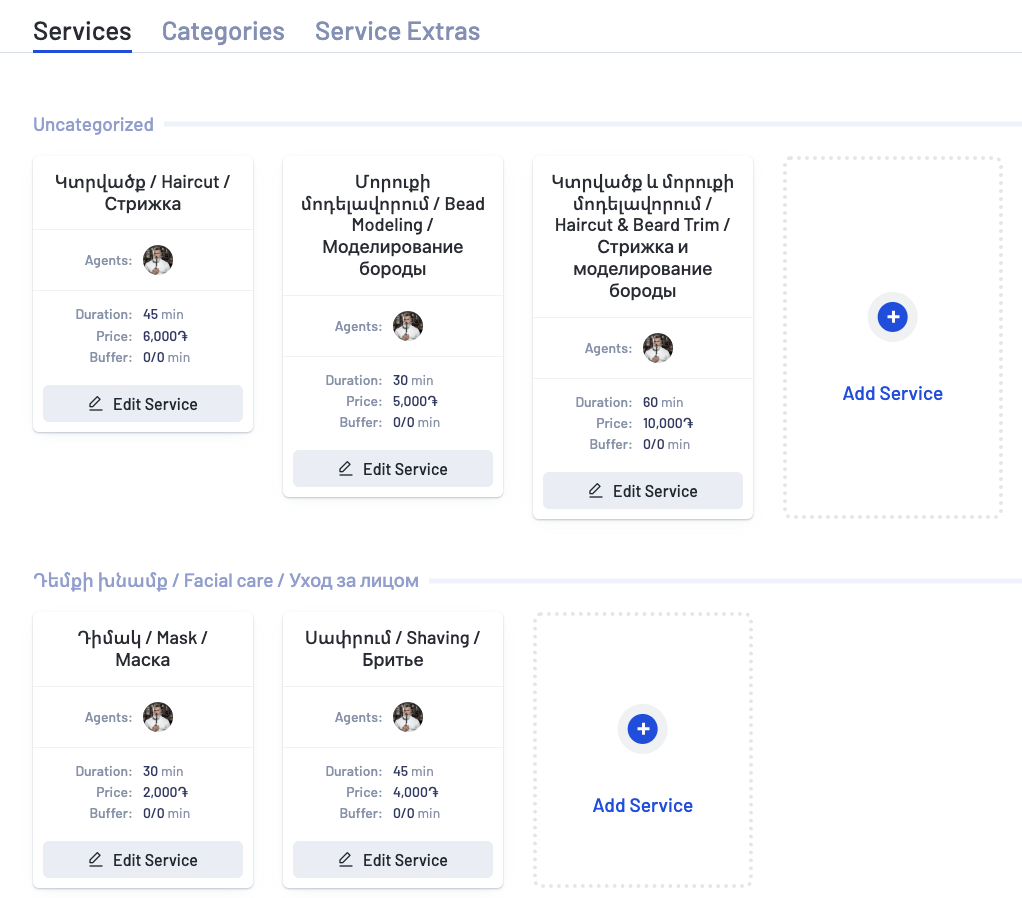Edit the Bead Modeling service
Image resolution: width=1022 pixels, height=898 pixels.
393,469
